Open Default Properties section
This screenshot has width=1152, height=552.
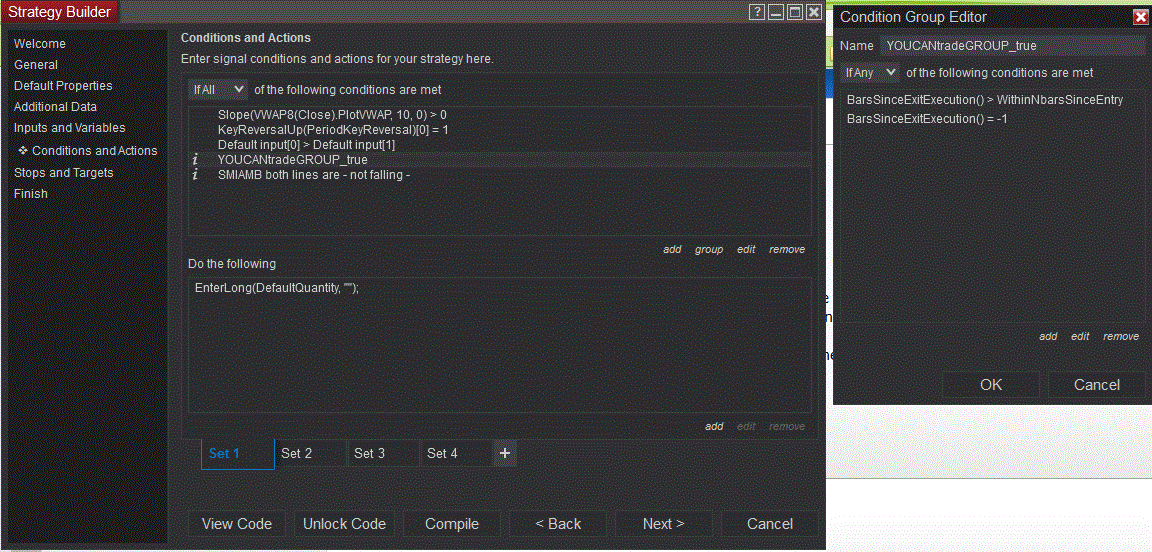pos(63,86)
